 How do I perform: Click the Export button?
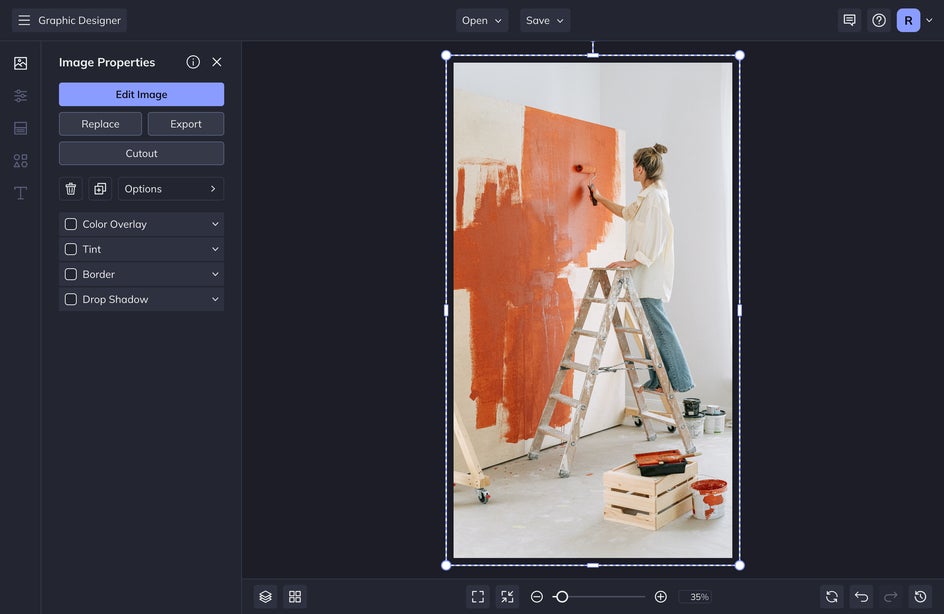coord(186,124)
